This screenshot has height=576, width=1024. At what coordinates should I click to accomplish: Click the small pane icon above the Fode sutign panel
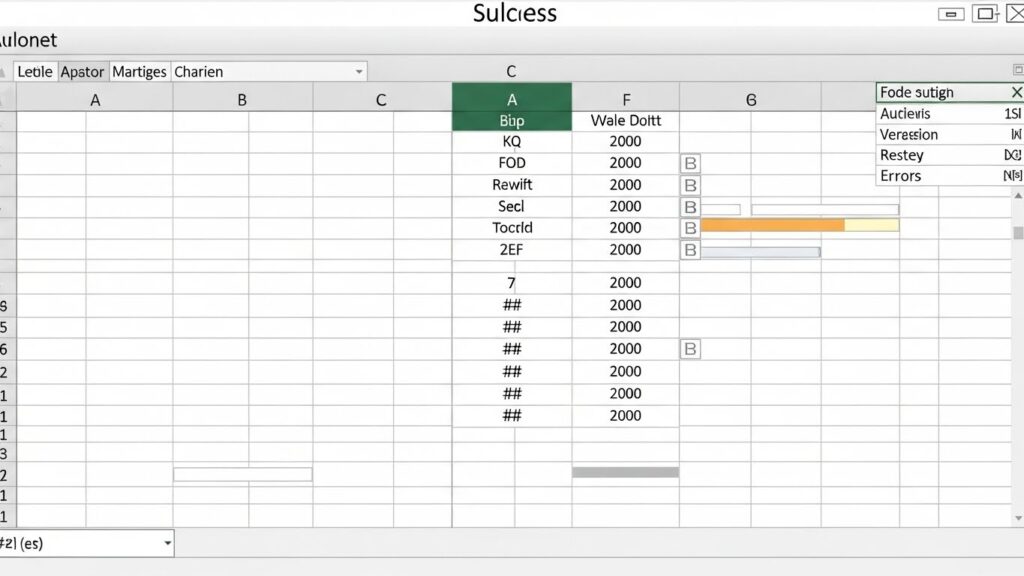1018,70
